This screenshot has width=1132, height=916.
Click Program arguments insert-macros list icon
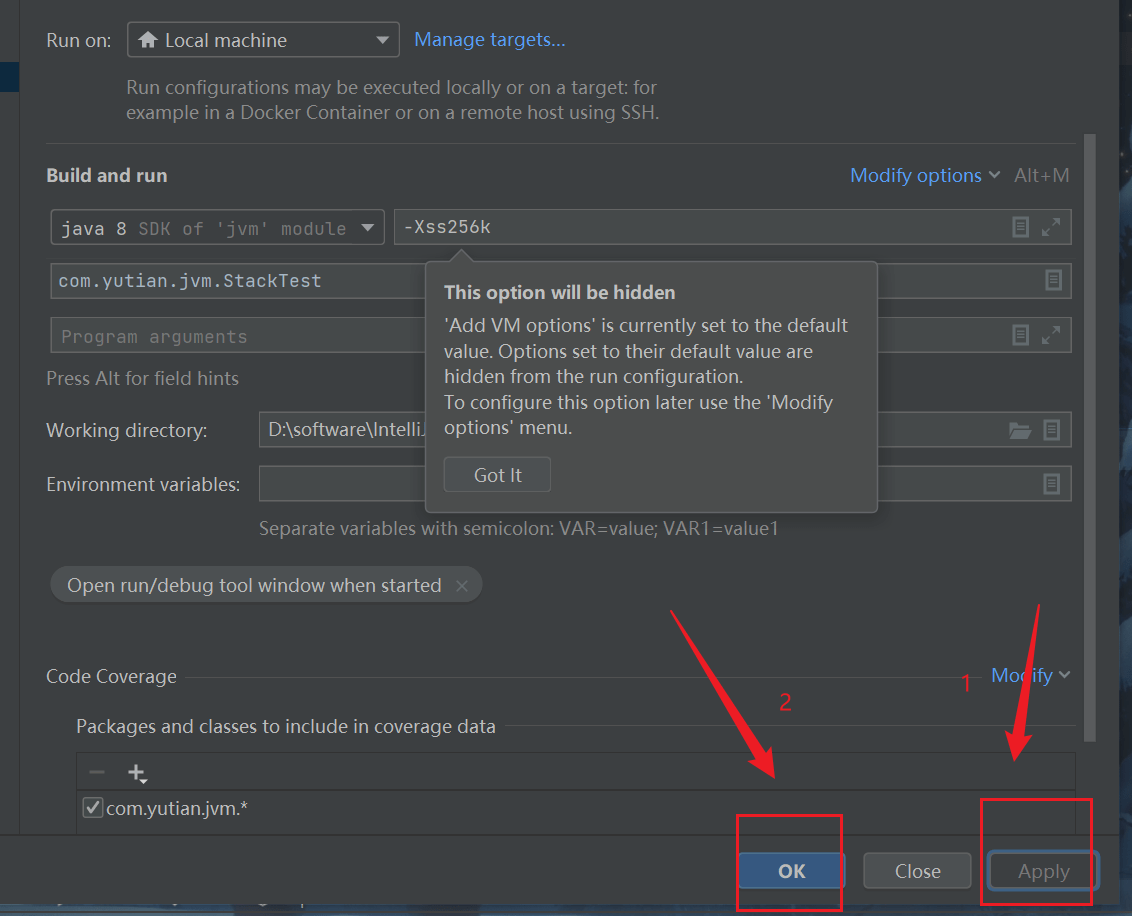tap(1020, 335)
